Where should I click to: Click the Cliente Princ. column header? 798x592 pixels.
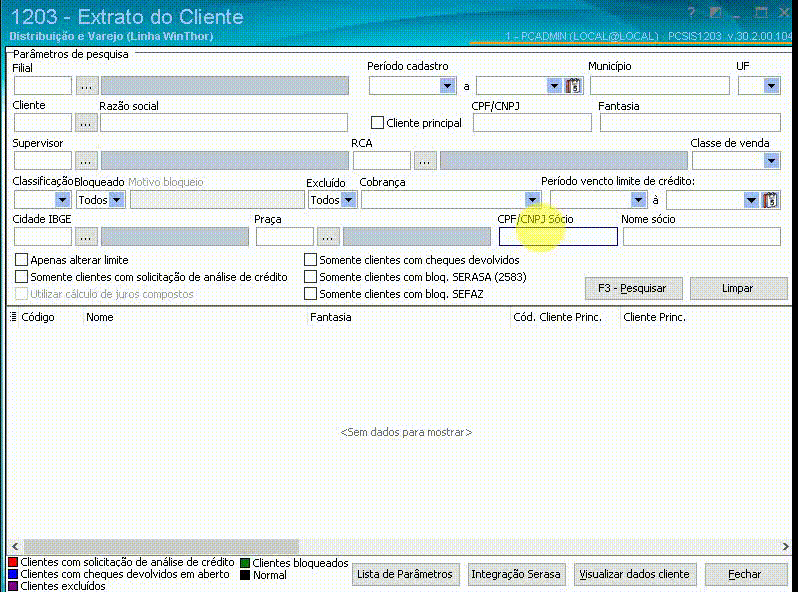point(654,317)
